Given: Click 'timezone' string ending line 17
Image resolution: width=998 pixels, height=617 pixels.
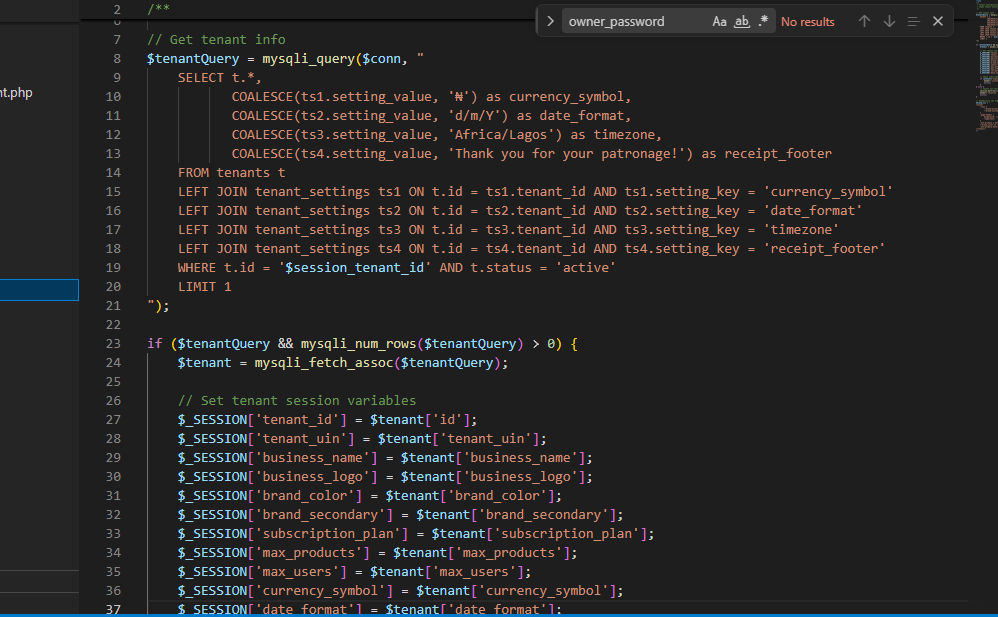Looking at the screenshot, I should tap(801, 230).
